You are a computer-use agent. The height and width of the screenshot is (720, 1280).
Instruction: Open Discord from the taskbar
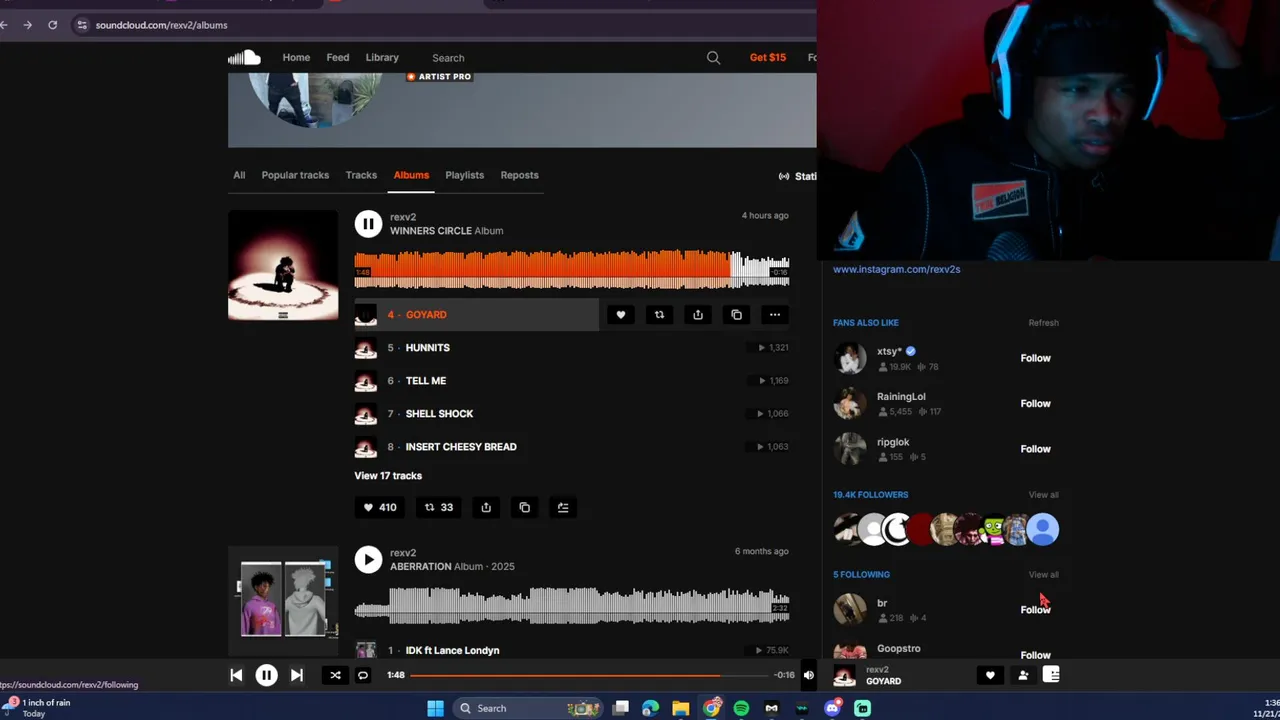click(832, 708)
